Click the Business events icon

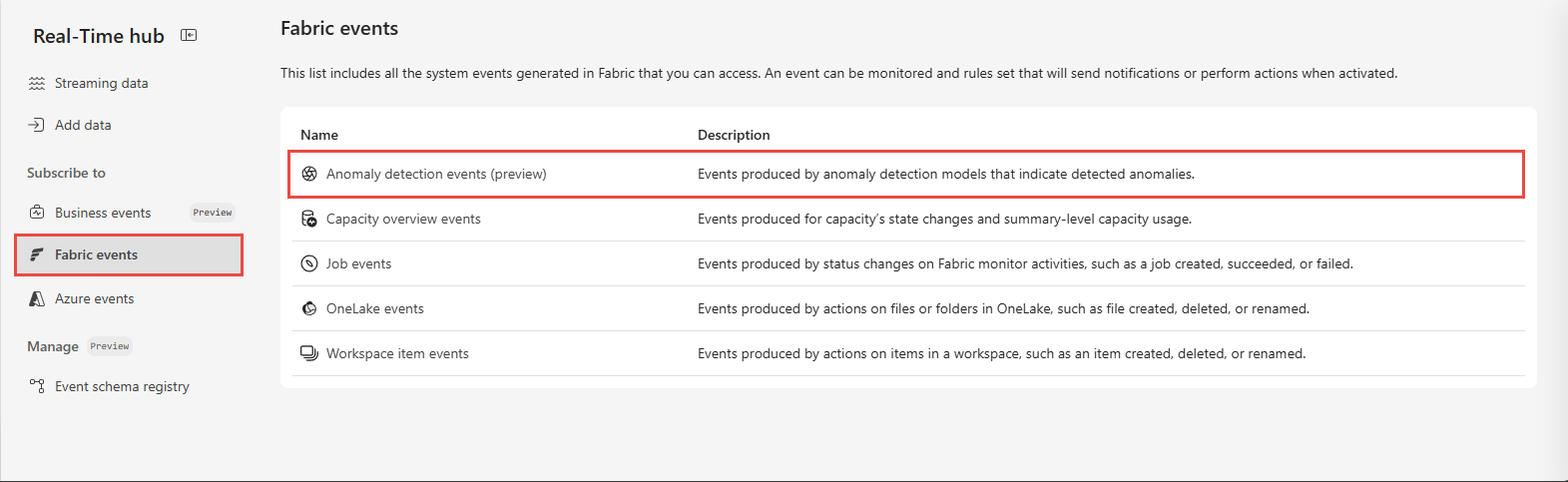(x=37, y=213)
